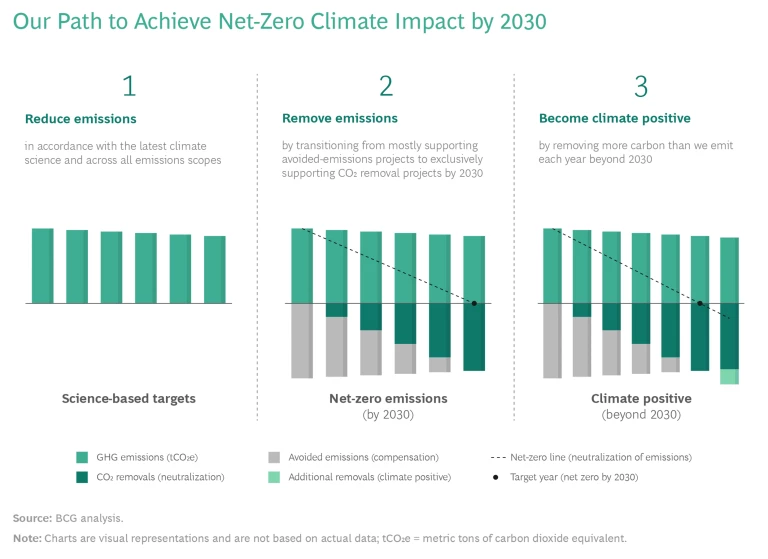Click the Avoided emissions gray legend swatch
This screenshot has width=768, height=559.
tap(275, 457)
